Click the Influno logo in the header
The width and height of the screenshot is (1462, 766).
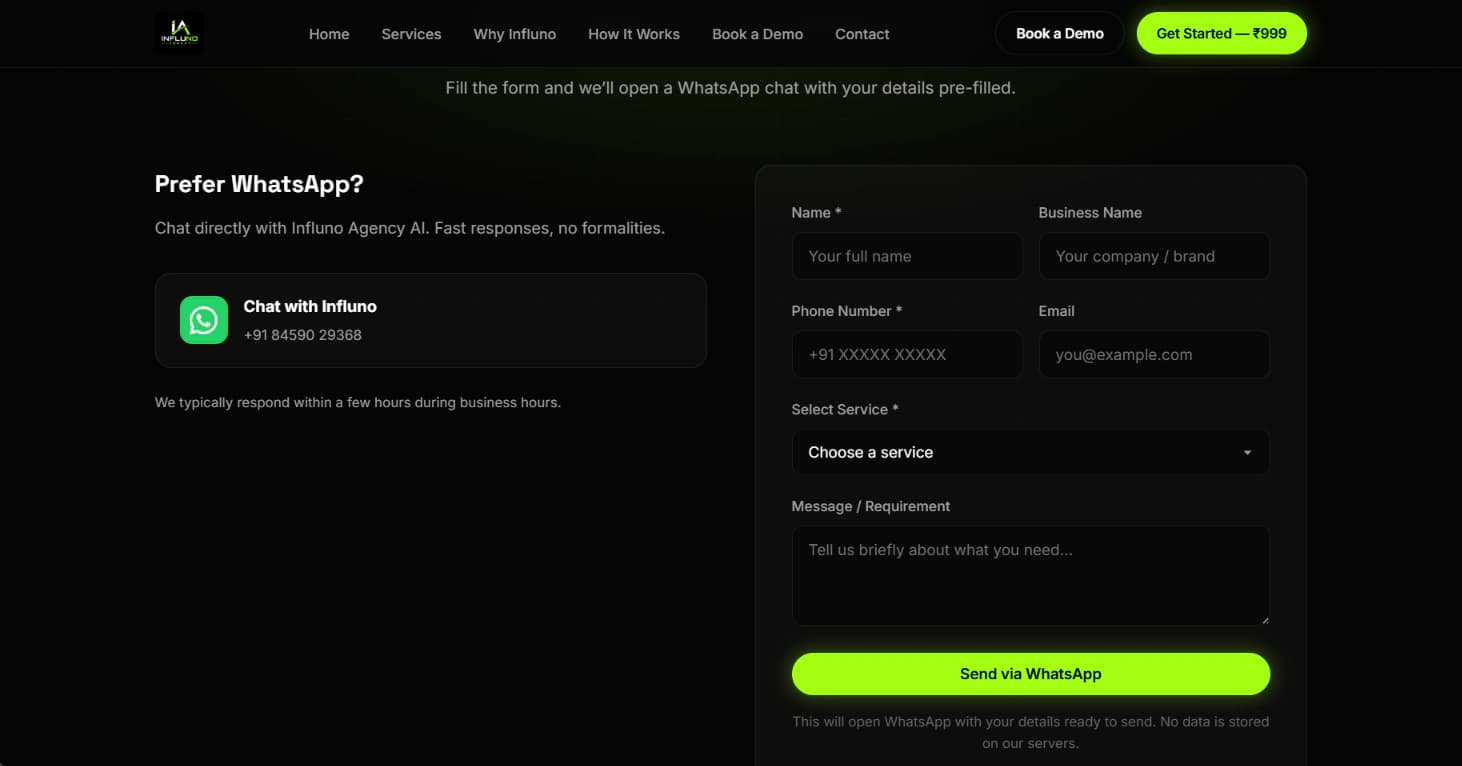click(180, 33)
